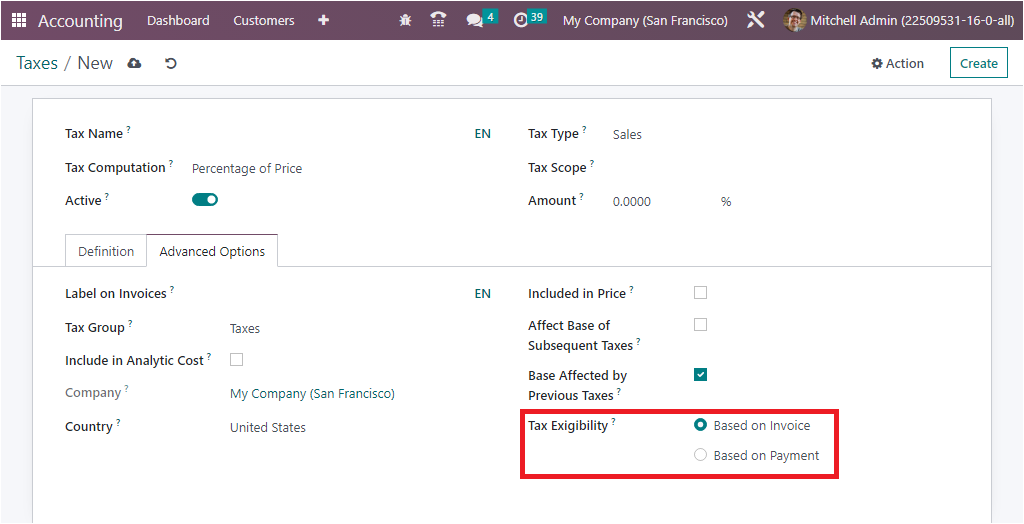This screenshot has width=1024, height=524.
Task: Discard changes with the undo icon
Action: click(x=171, y=63)
